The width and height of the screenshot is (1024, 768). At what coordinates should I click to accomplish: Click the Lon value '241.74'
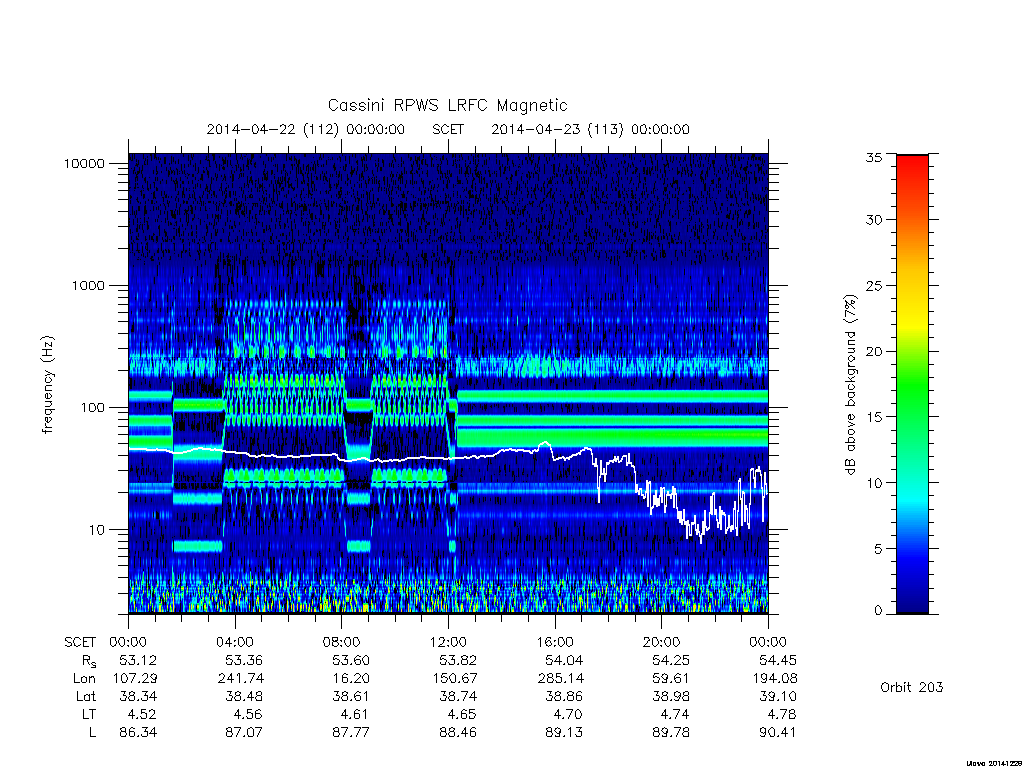click(x=240, y=679)
